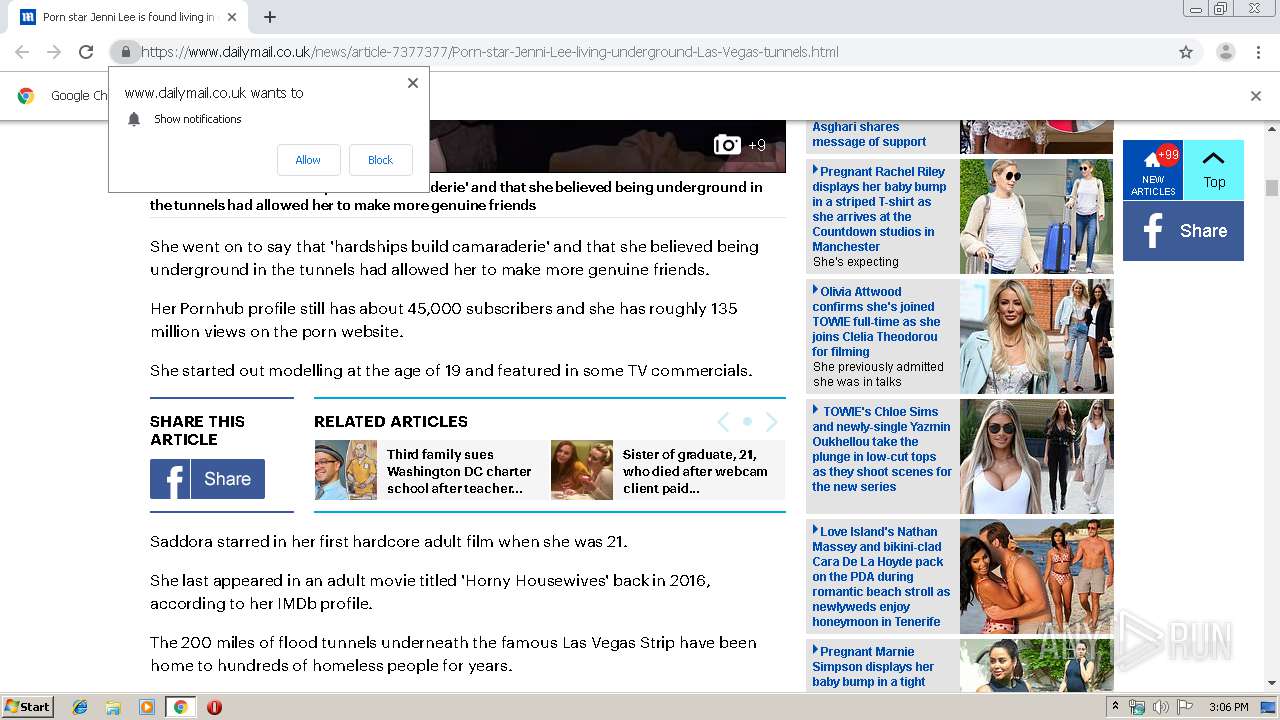This screenshot has height=720, width=1280.
Task: Open Love Island's Nathan Massey story
Action: [881, 576]
